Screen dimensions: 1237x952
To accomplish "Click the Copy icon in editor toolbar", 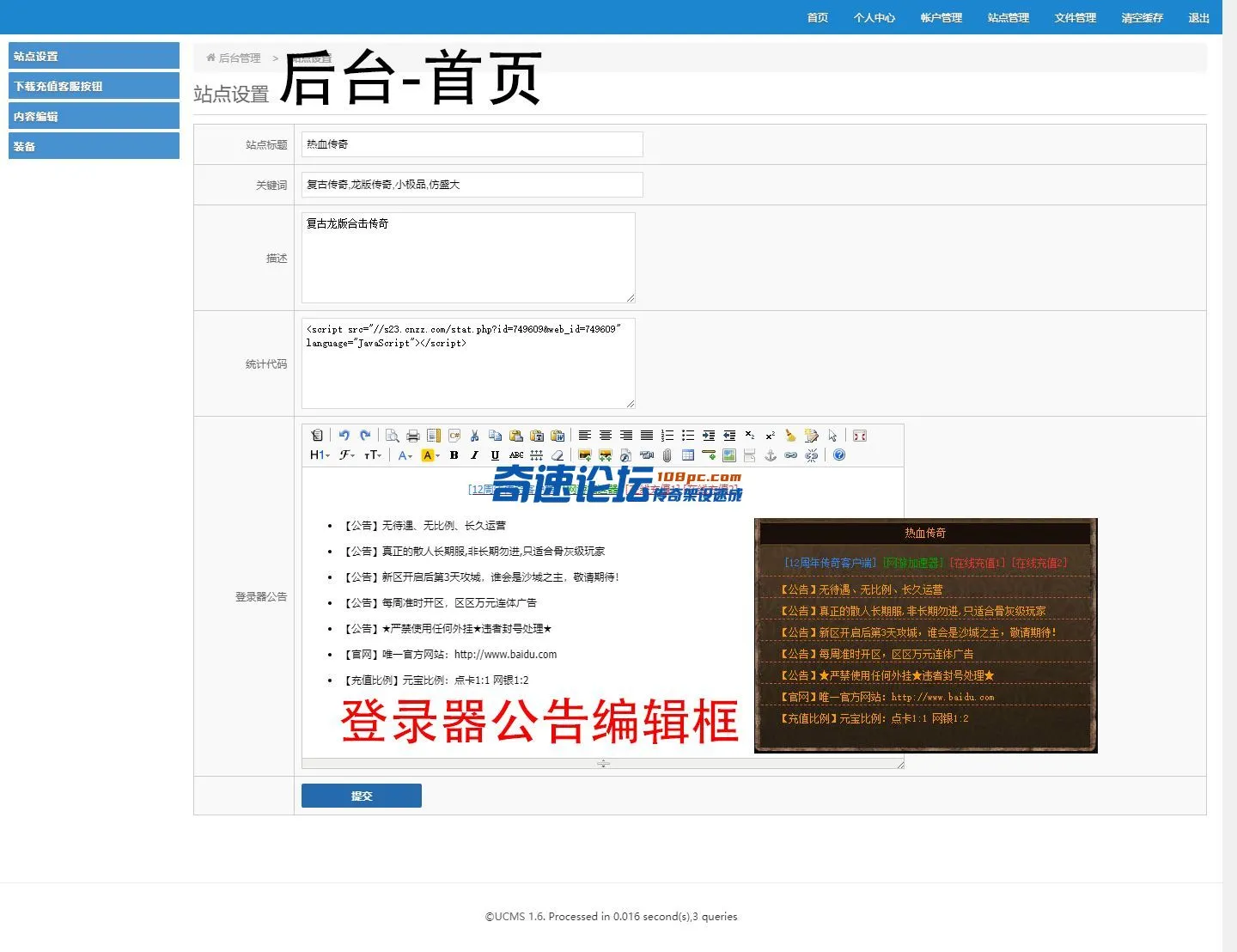I will point(495,436).
